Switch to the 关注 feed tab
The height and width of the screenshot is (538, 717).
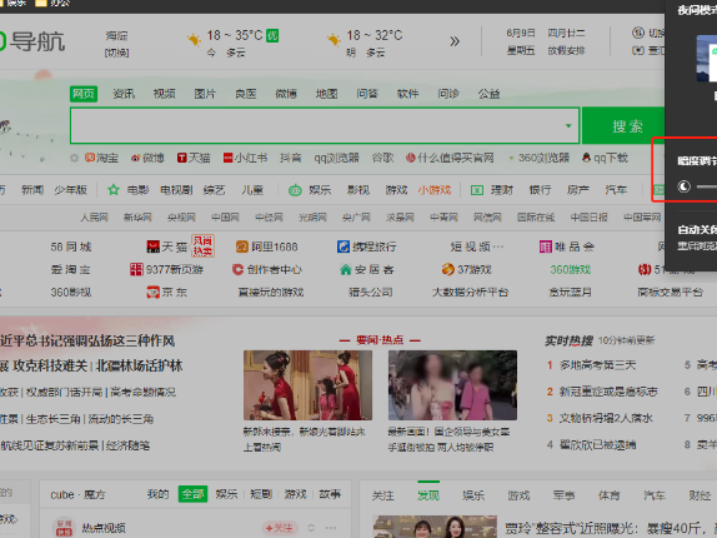coord(383,495)
